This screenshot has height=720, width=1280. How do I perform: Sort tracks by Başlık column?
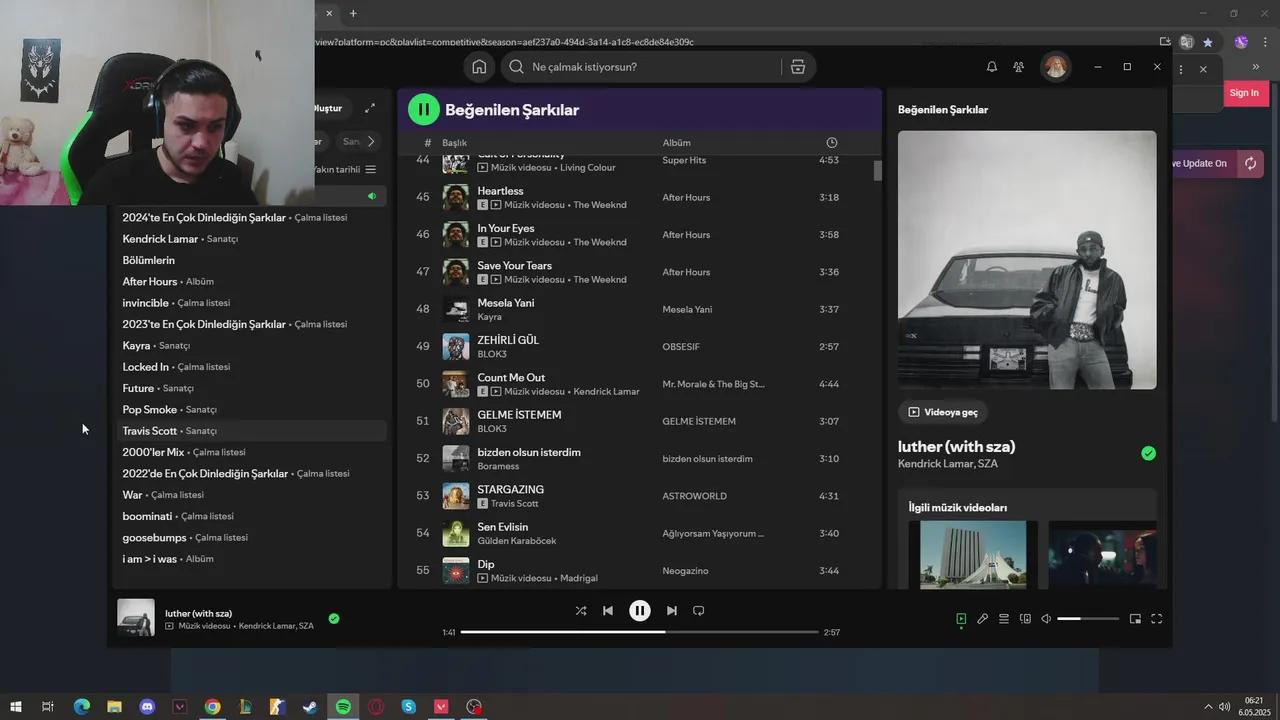pyautogui.click(x=455, y=143)
